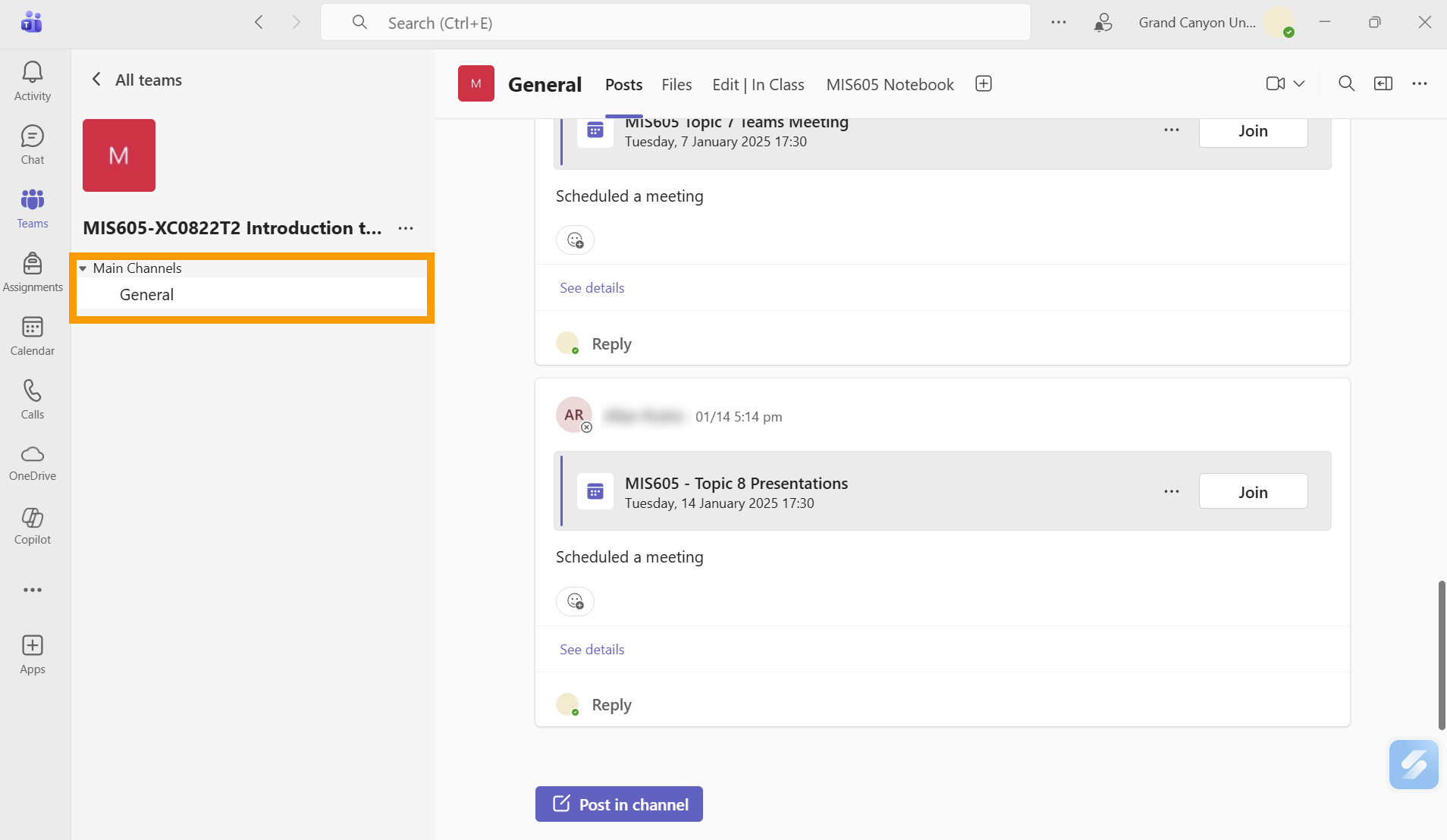Collapse the Main Channels section
1447x840 pixels.
tap(83, 268)
